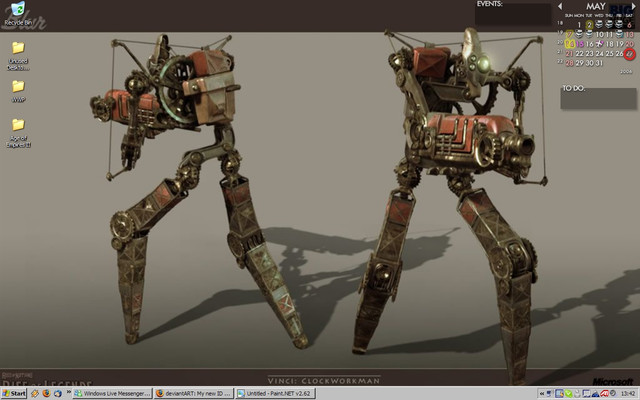Click the screen tray icon beside ATI area
Viewport: 640px width, 400px height.
(x=587, y=393)
